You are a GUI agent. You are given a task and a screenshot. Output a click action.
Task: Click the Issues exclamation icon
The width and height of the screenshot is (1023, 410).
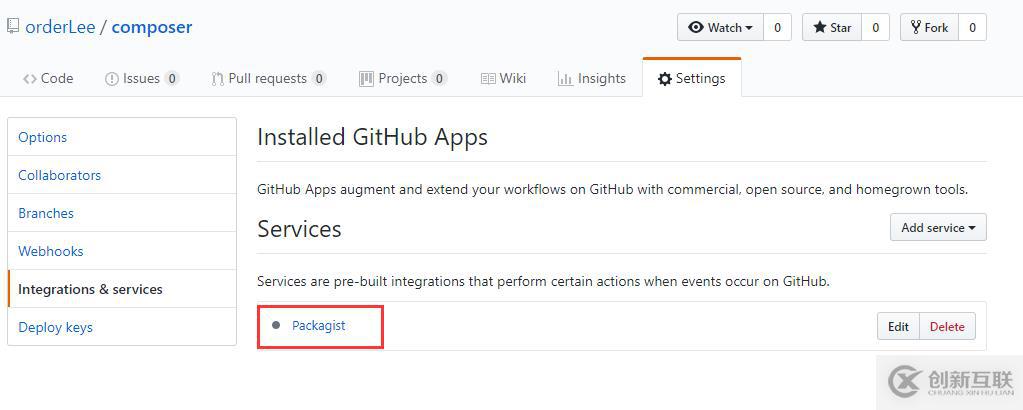(112, 79)
